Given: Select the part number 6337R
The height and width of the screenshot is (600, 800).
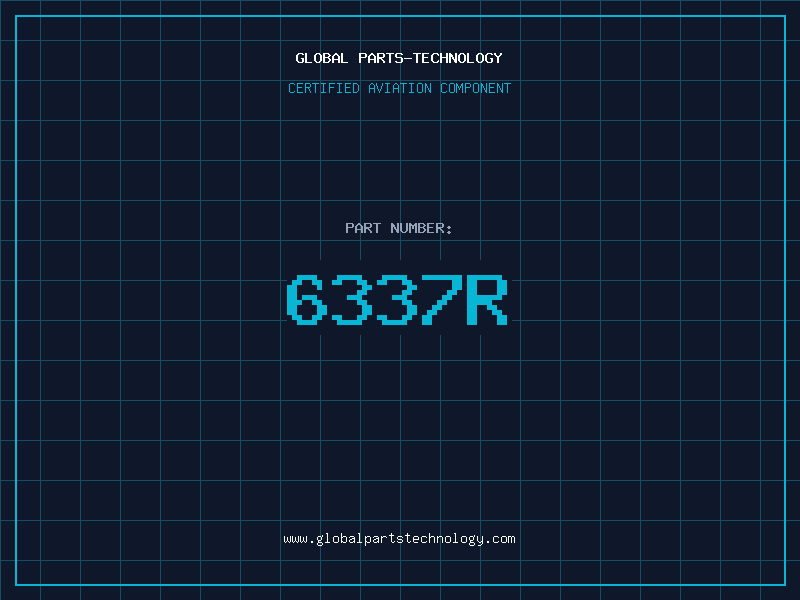Looking at the screenshot, I should click(x=397, y=299).
